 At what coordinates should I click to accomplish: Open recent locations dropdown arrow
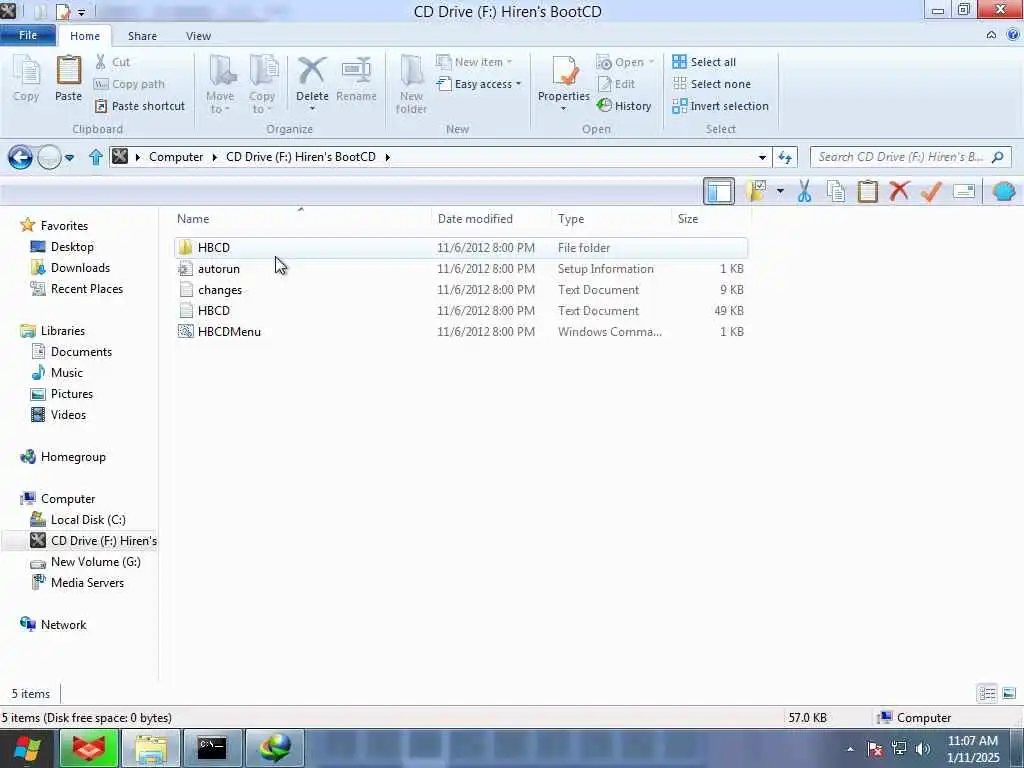69,157
